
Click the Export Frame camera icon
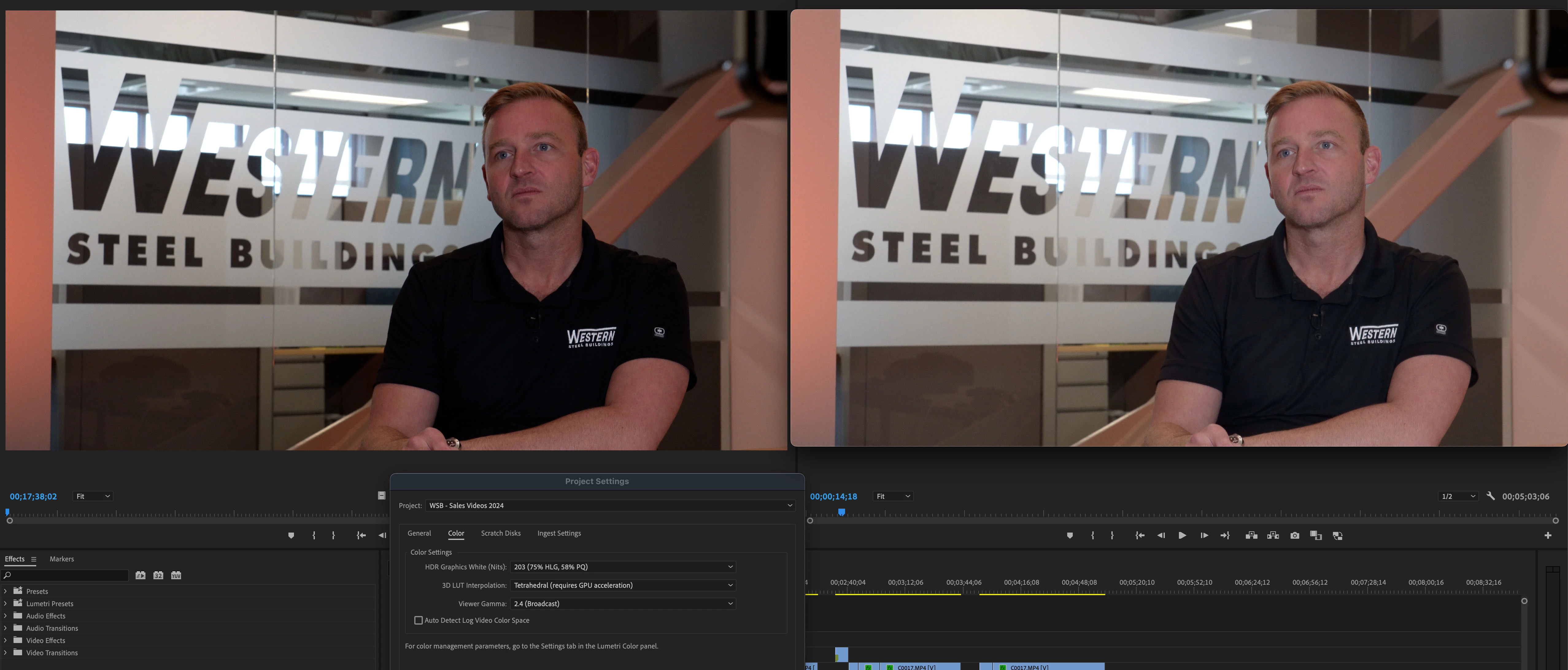coord(1295,536)
